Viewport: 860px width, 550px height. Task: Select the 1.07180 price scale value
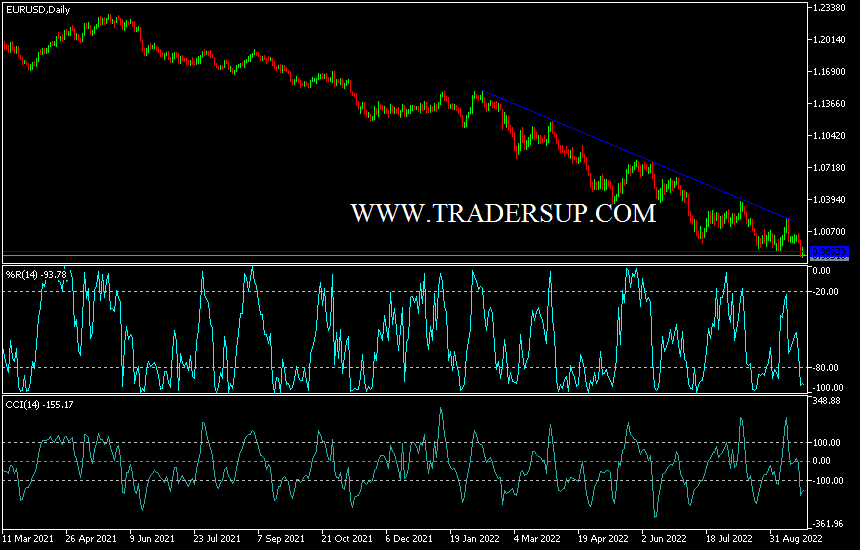(x=829, y=167)
